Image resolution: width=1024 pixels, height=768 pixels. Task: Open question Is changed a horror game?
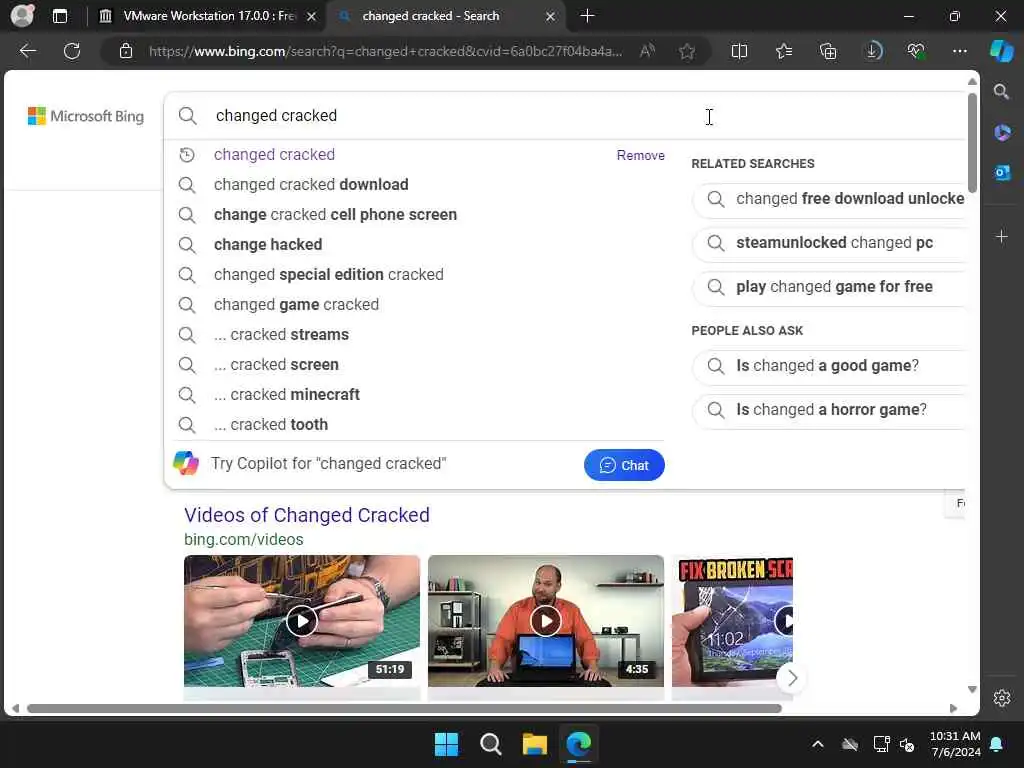(829, 410)
